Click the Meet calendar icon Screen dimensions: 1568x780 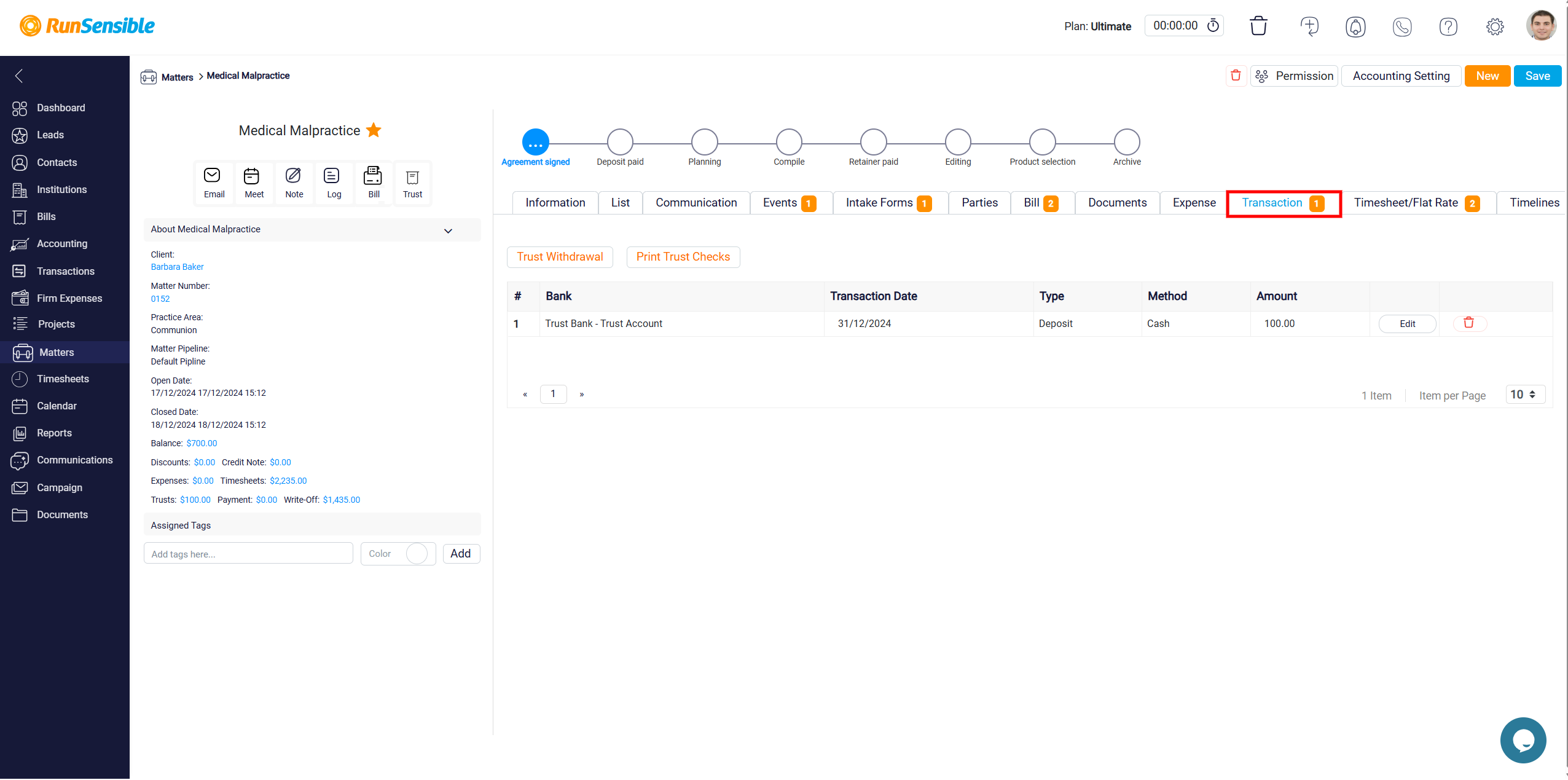click(x=254, y=183)
